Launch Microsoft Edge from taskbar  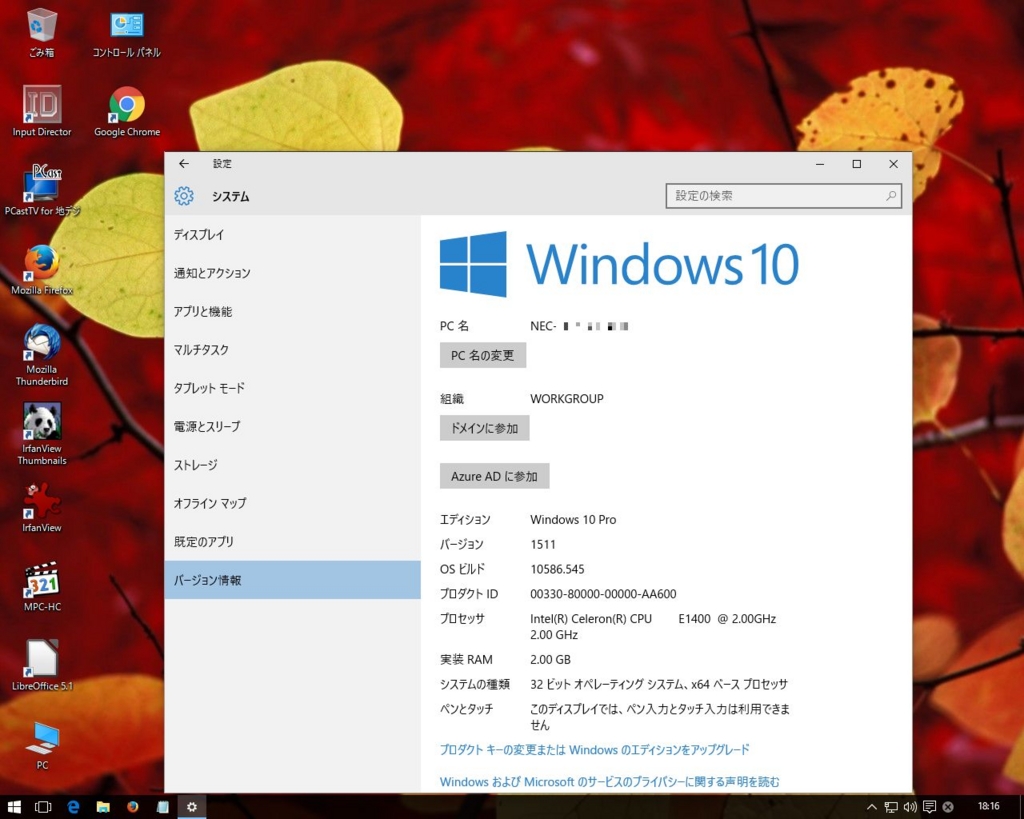click(x=73, y=807)
